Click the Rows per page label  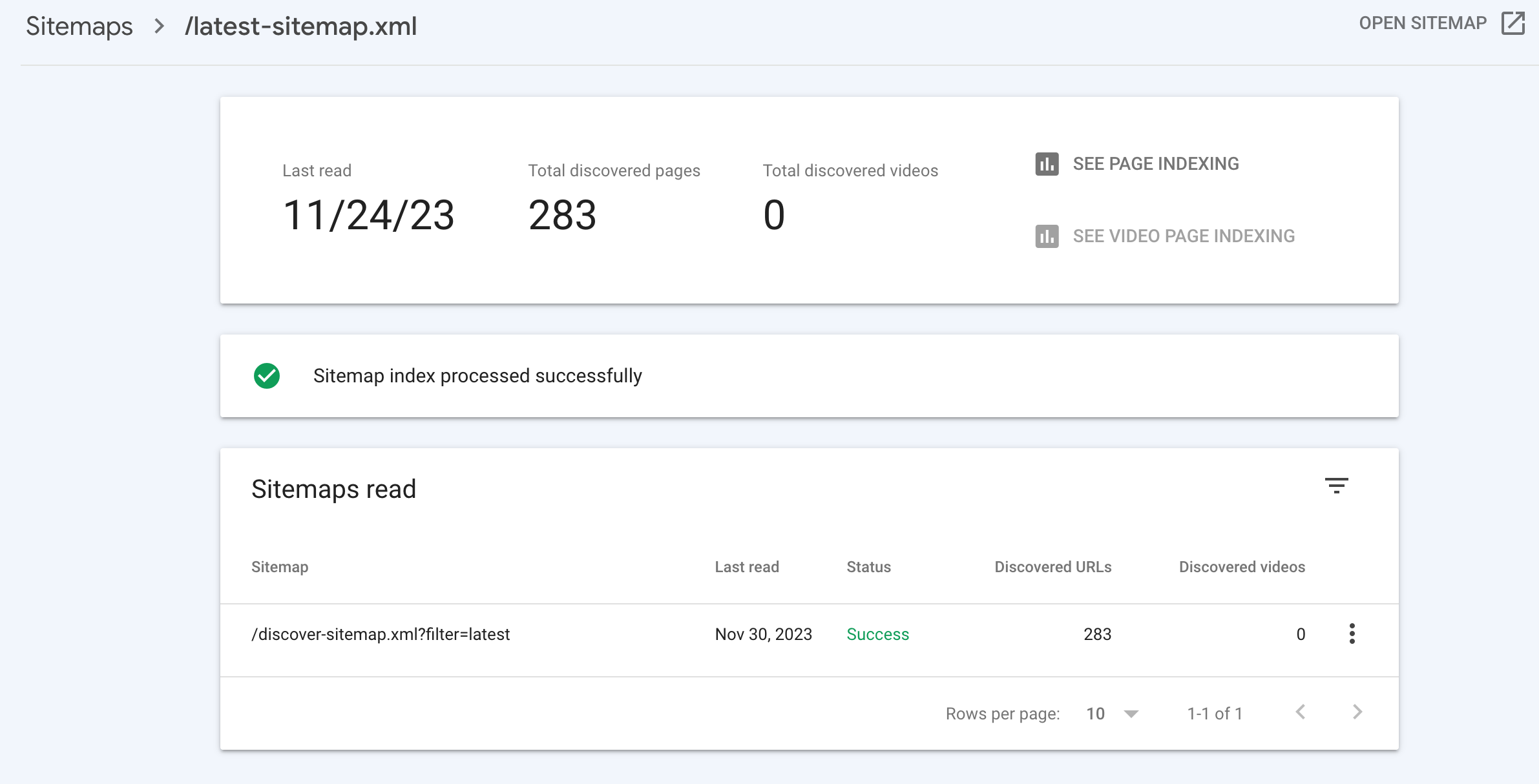coord(1003,714)
